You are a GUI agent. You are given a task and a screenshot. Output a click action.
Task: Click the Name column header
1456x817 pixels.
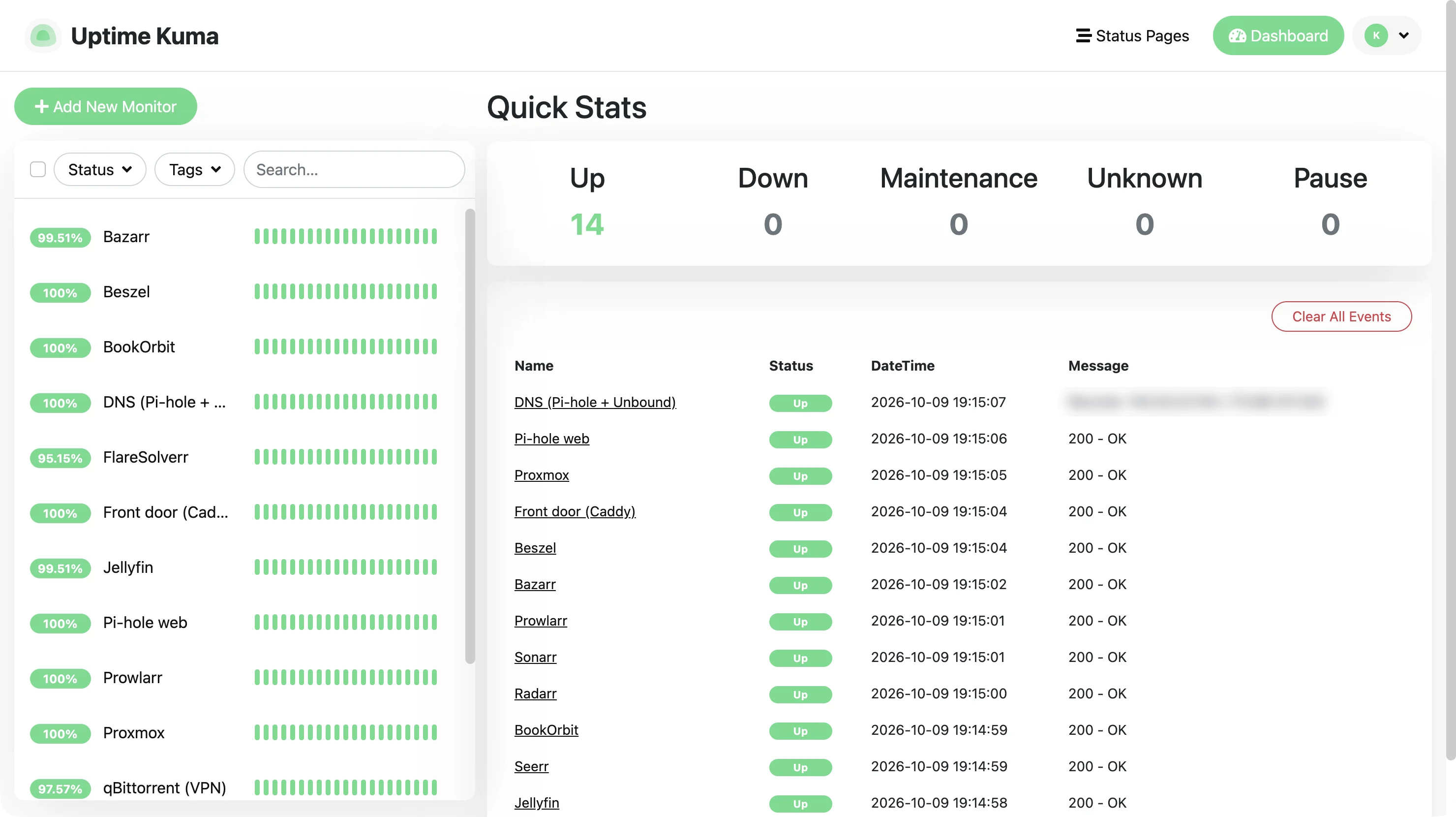(534, 366)
